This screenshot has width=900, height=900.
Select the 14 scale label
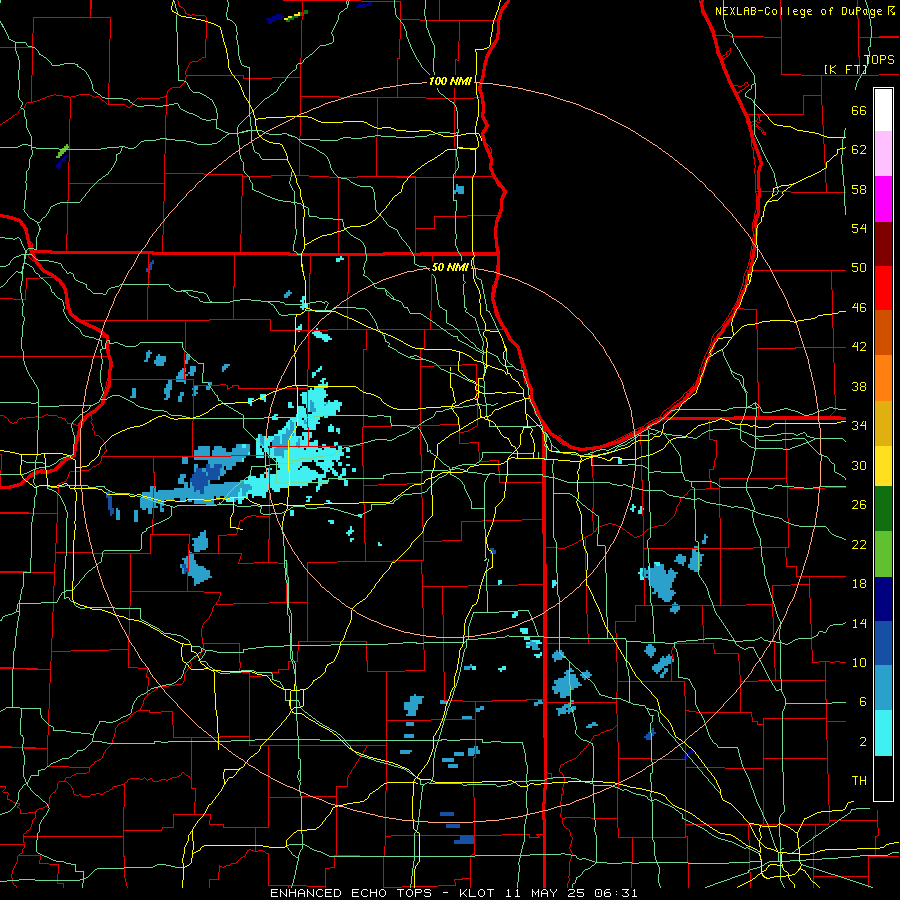coord(859,623)
